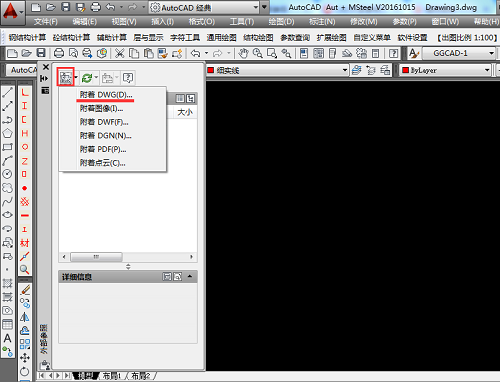Image resolution: width=500 pixels, height=382 pixels.
Task: Select the Circle draw tool
Action: coord(7,174)
